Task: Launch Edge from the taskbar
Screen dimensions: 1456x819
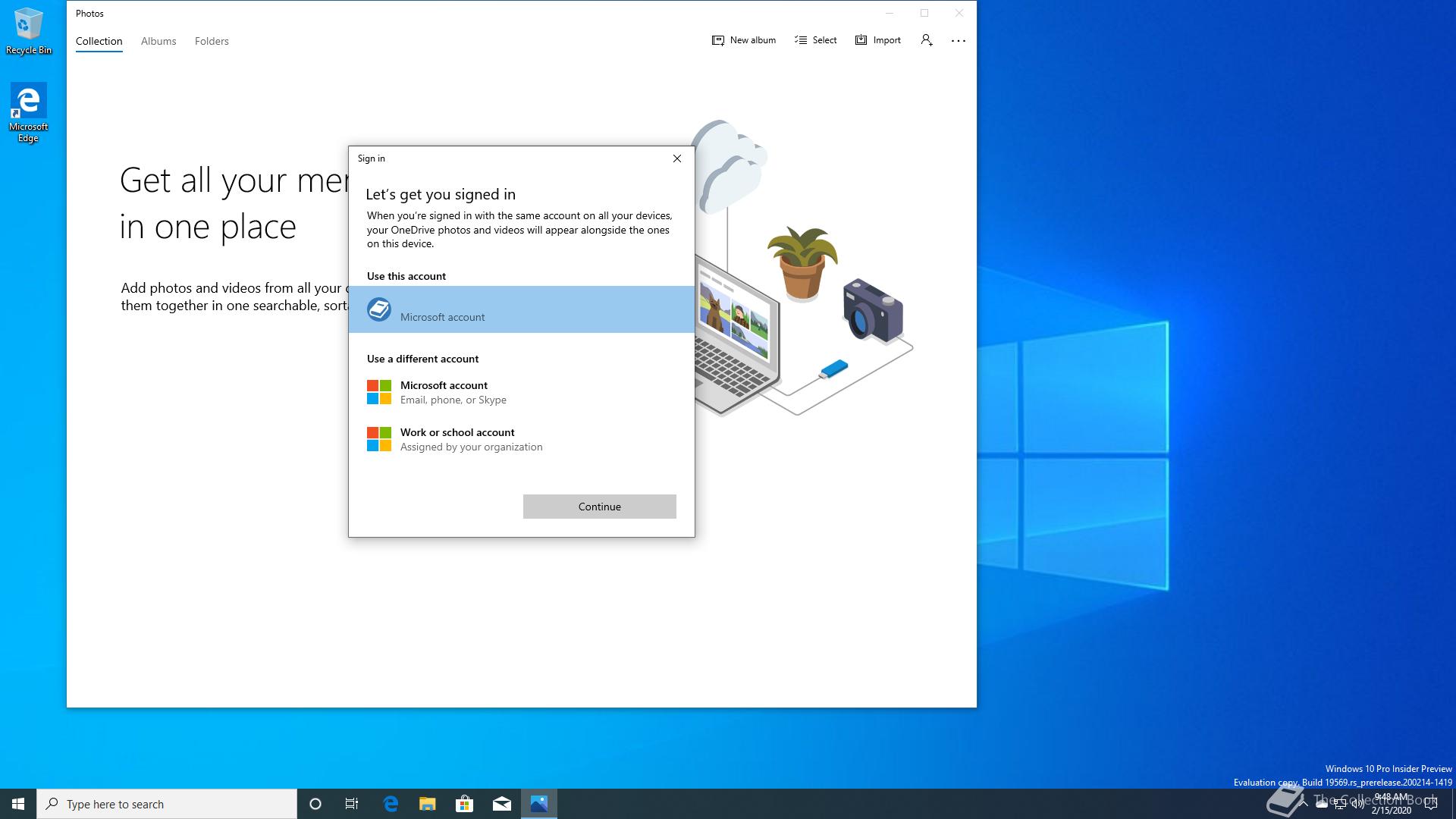Action: tap(391, 804)
